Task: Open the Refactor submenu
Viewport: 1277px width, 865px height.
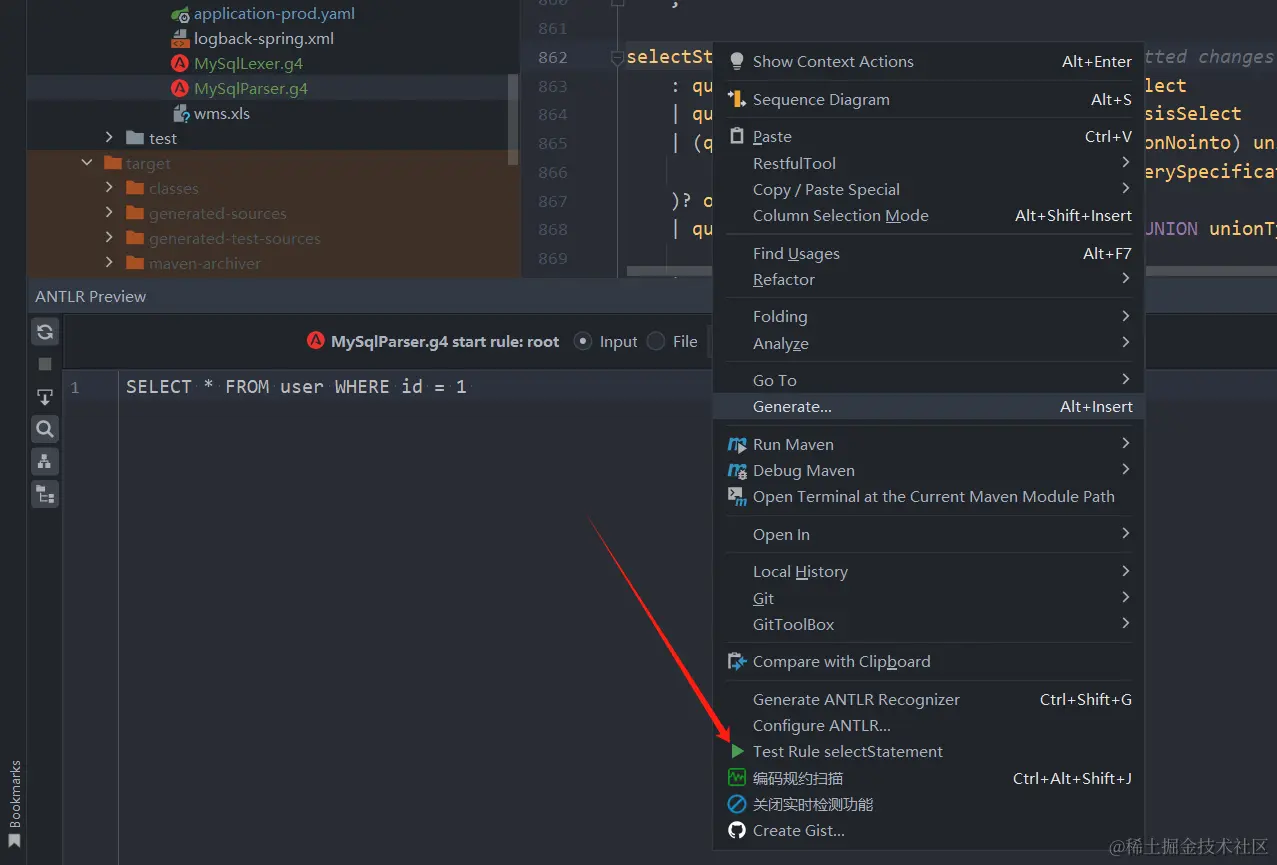Action: (x=928, y=279)
